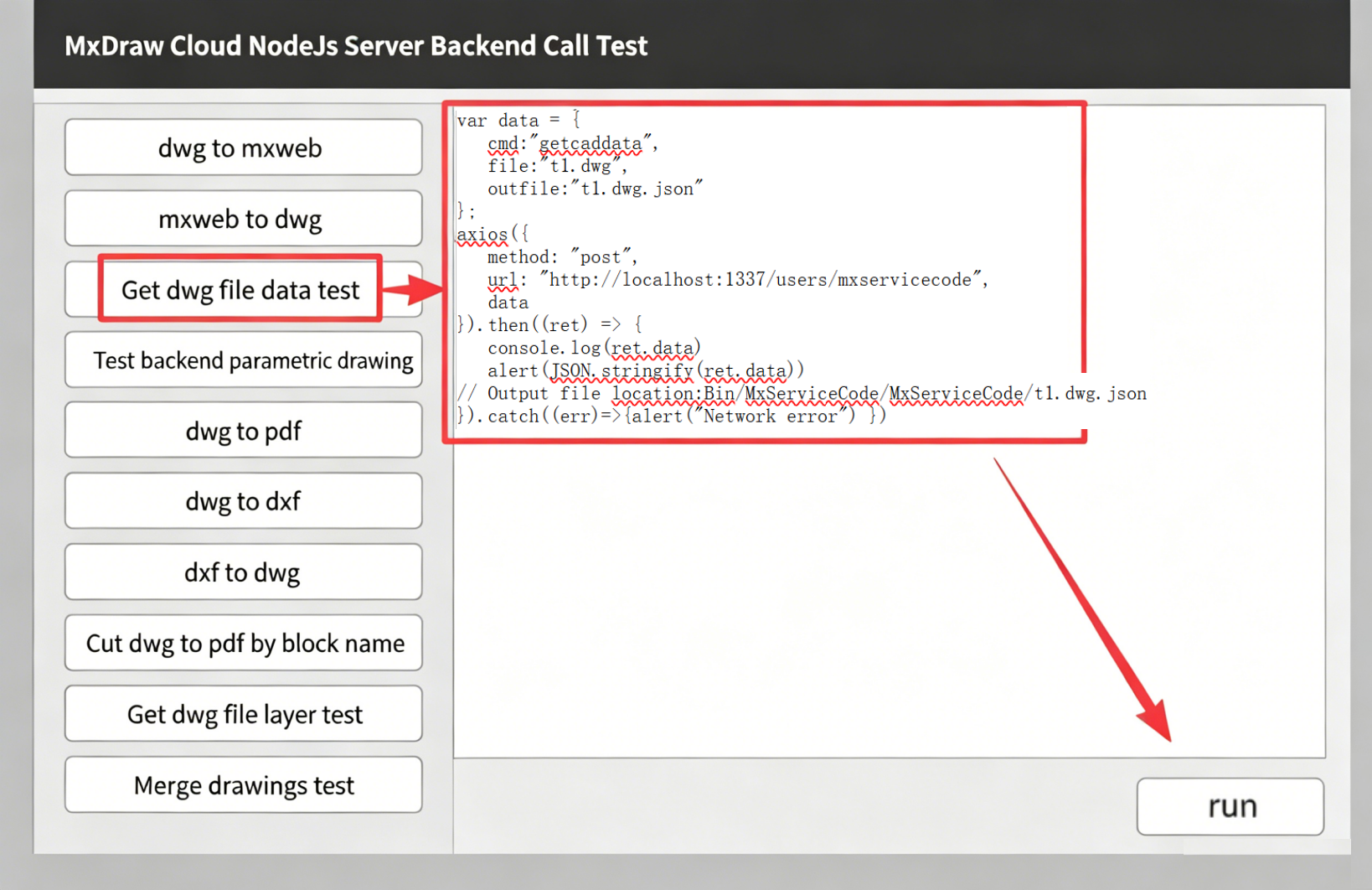Choose Test backend parametric drawing
Viewport: 1372px width, 890px height.
(243, 360)
